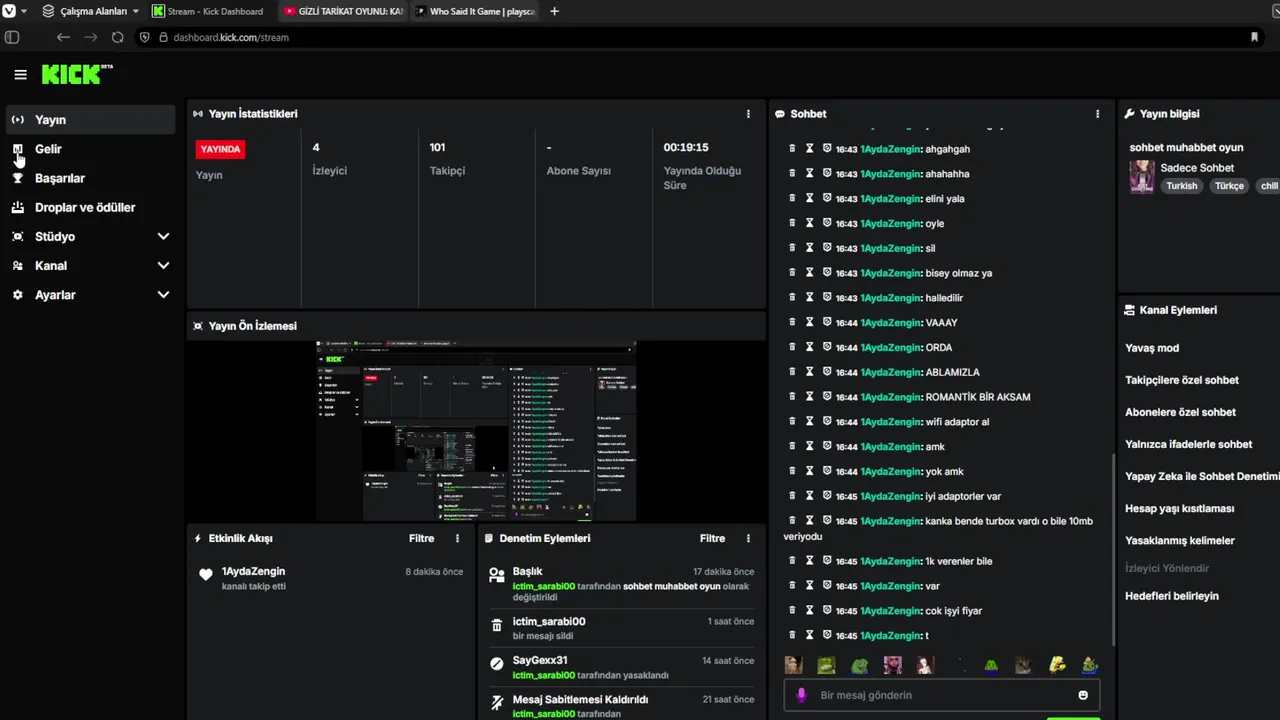Open three-dot menu of Yayın İstatistikleri panel

748,114
